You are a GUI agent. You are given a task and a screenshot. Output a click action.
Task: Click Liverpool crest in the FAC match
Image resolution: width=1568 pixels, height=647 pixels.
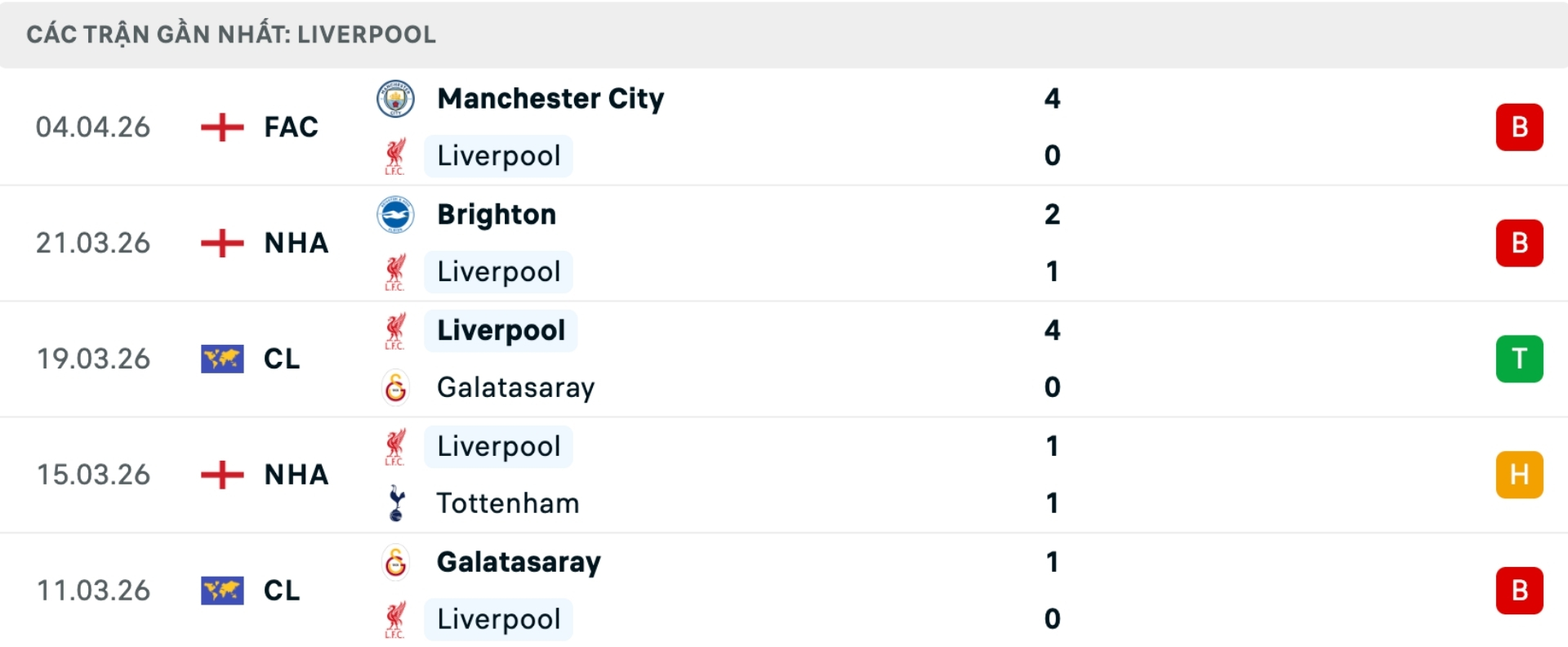coord(395,156)
